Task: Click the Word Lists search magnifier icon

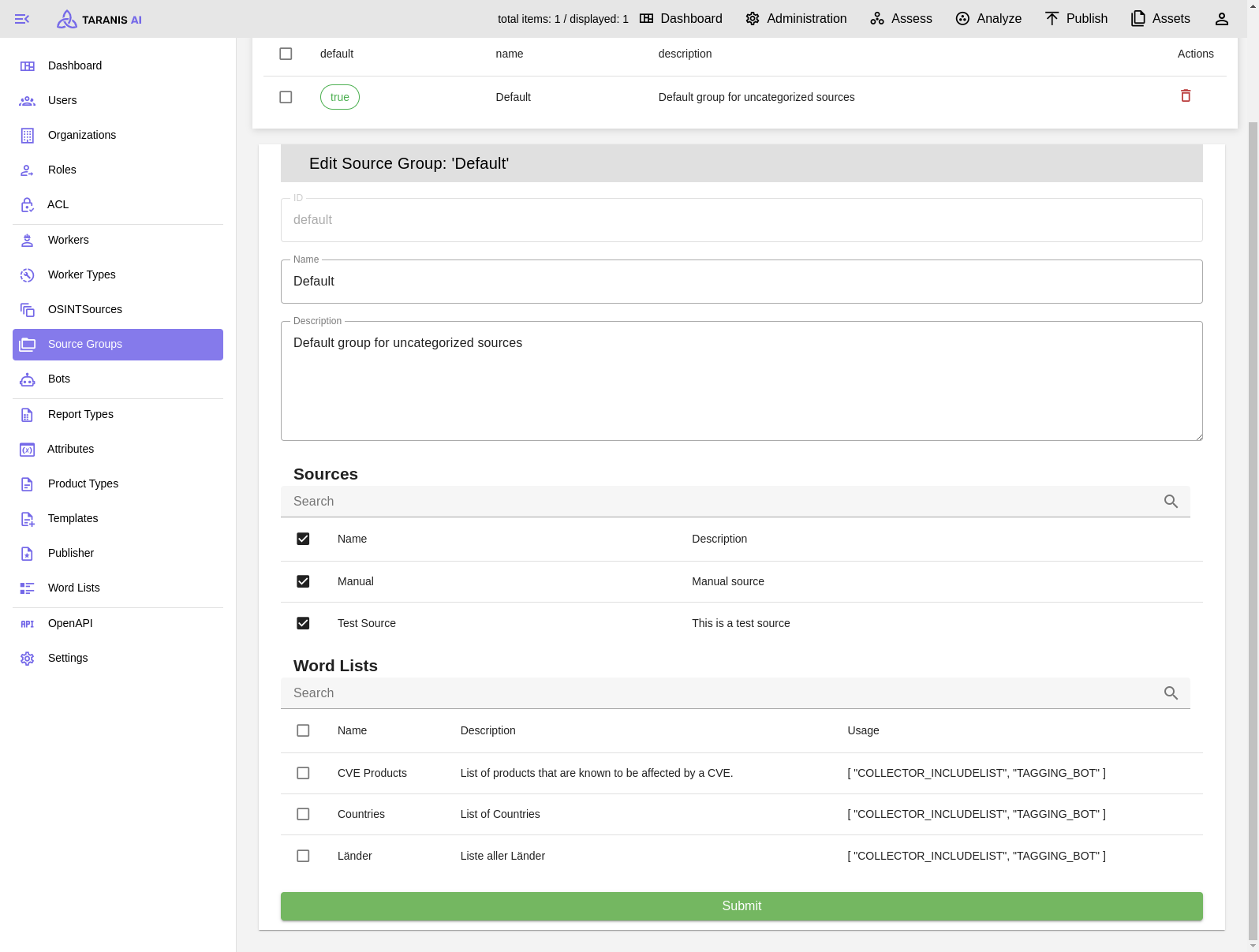Action: click(x=1171, y=693)
